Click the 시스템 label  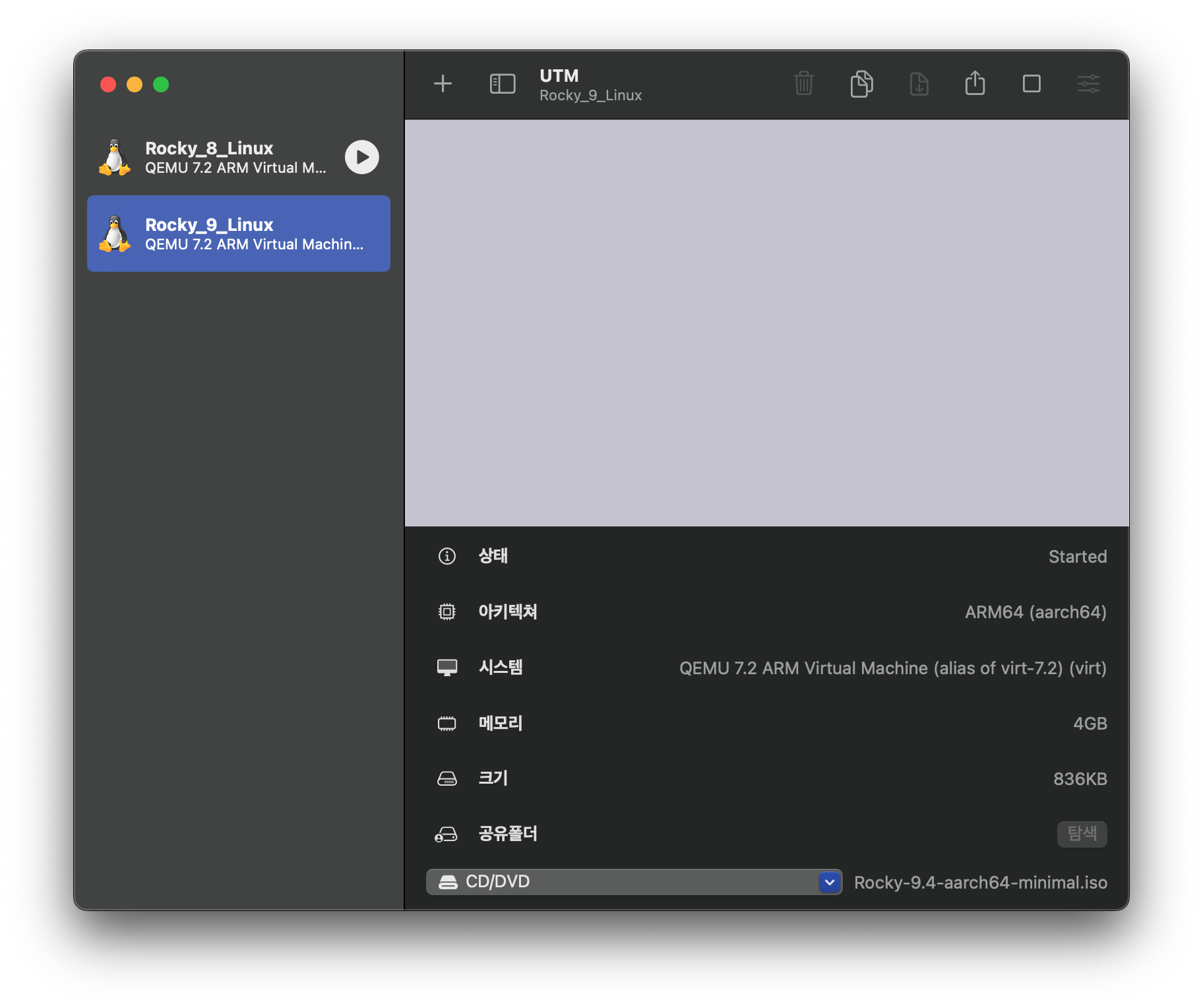[501, 668]
